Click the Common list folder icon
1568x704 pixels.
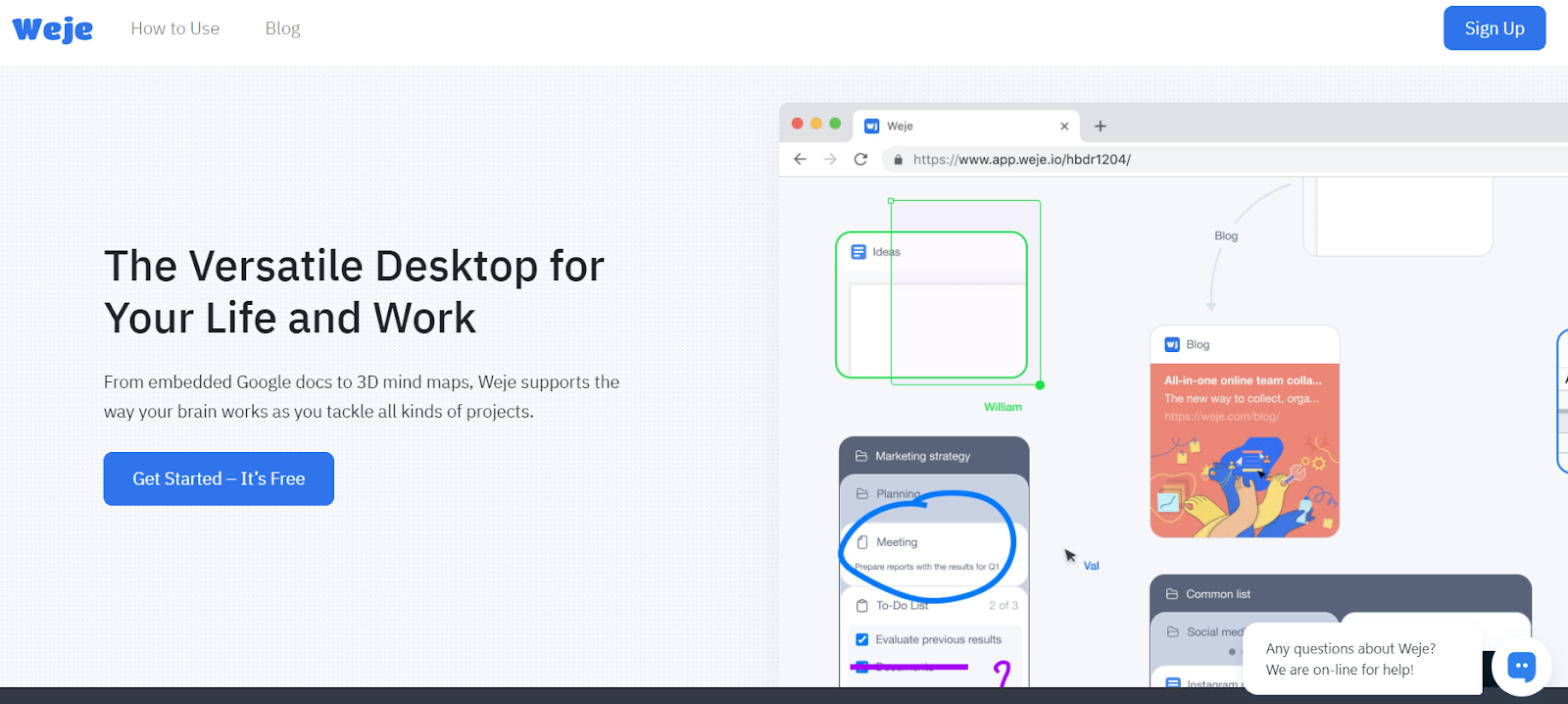click(x=1172, y=594)
